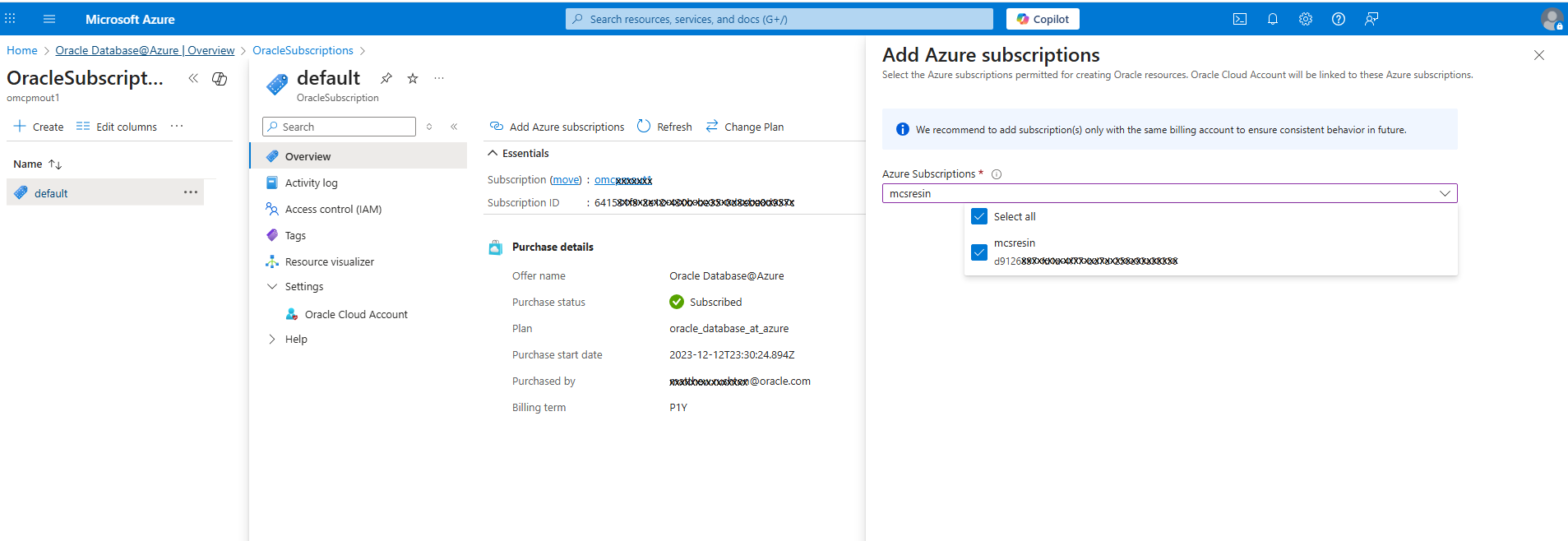Click the Refresh button

pyautogui.click(x=664, y=127)
